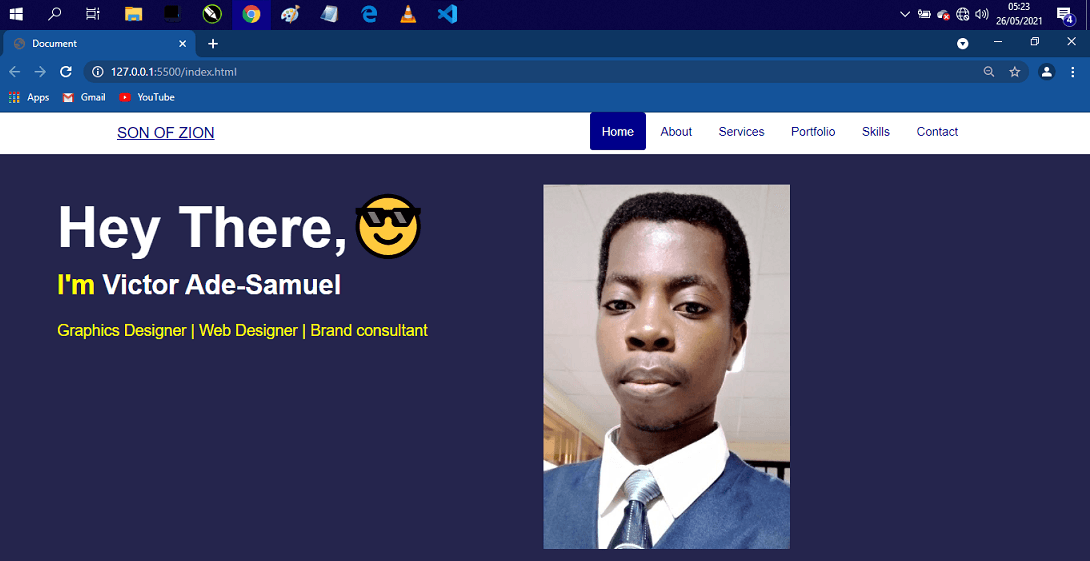Launch Visual Studio Code from the taskbar
The height and width of the screenshot is (561, 1090).
(447, 14)
